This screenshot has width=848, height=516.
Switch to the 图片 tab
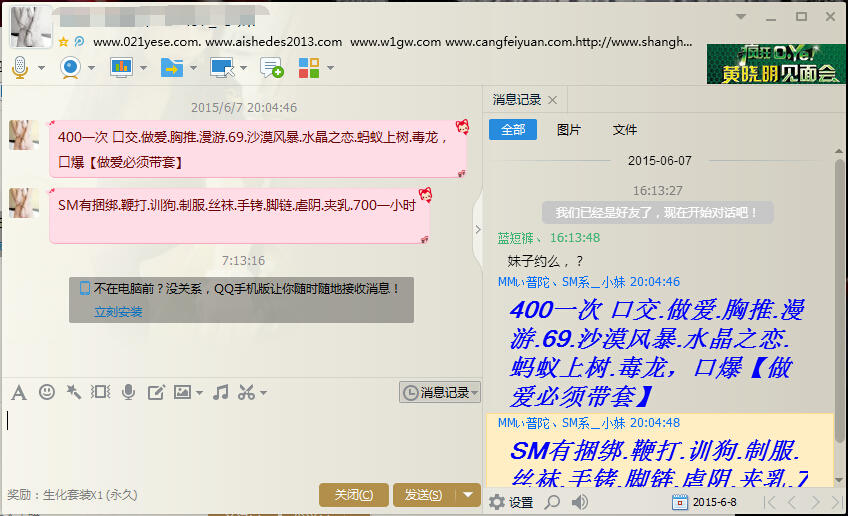tap(568, 130)
